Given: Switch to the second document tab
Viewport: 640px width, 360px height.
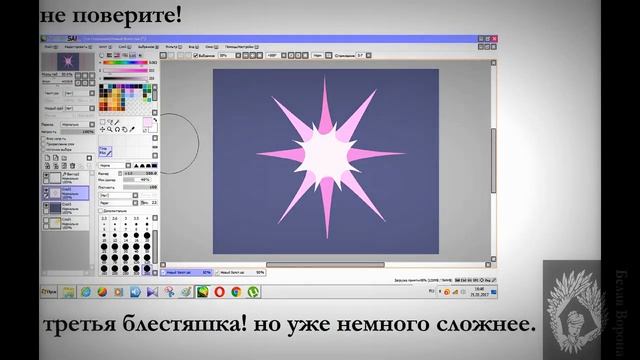Looking at the screenshot, I should click(x=240, y=272).
